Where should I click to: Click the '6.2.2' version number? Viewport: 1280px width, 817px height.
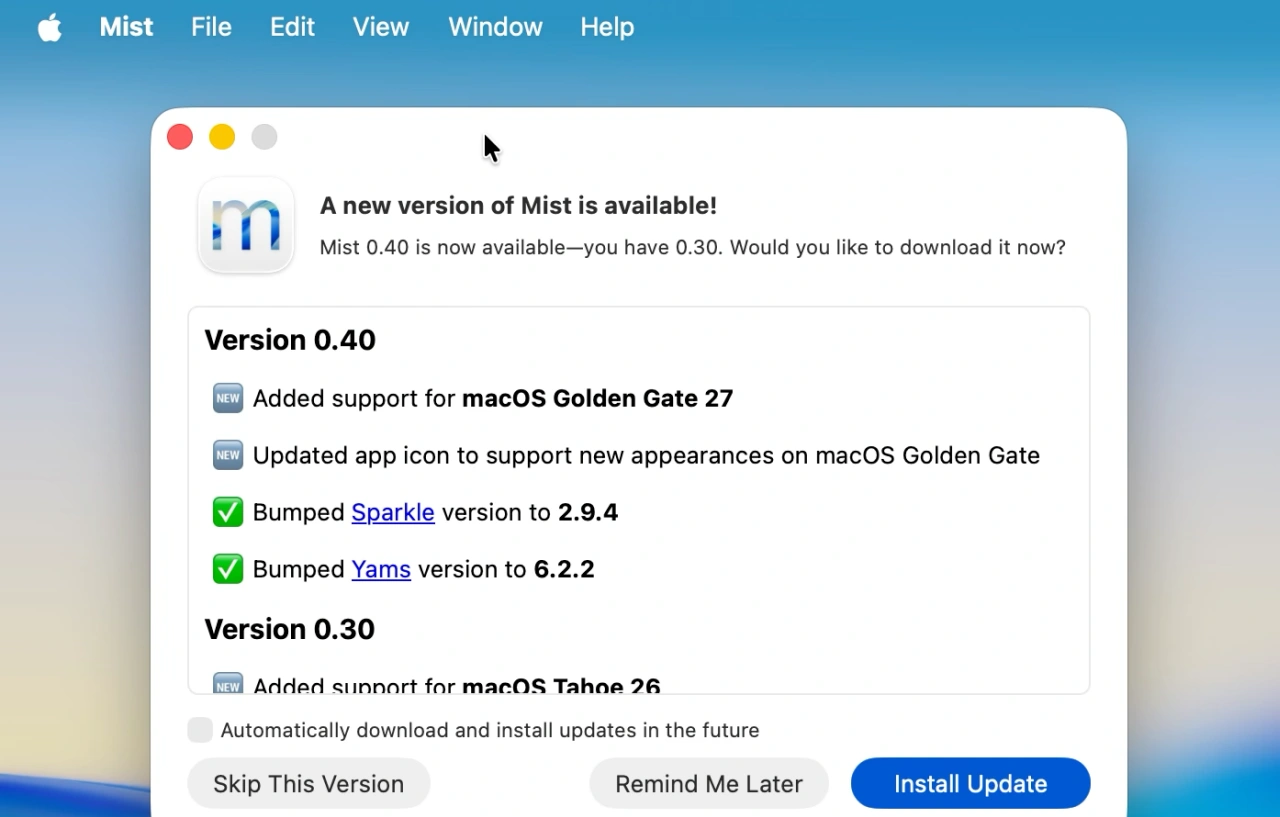tap(564, 569)
